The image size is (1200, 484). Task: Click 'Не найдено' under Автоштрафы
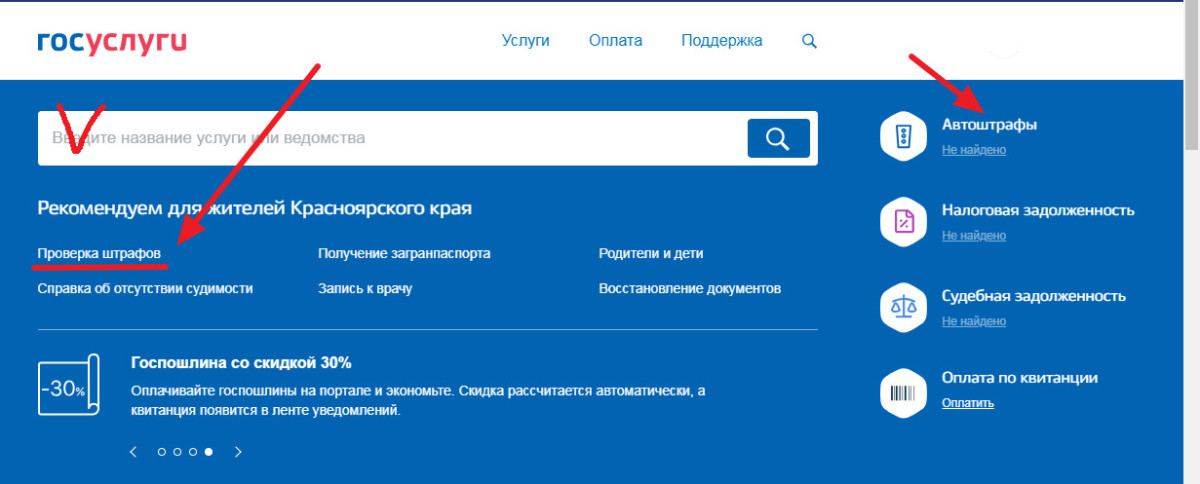[x=974, y=150]
